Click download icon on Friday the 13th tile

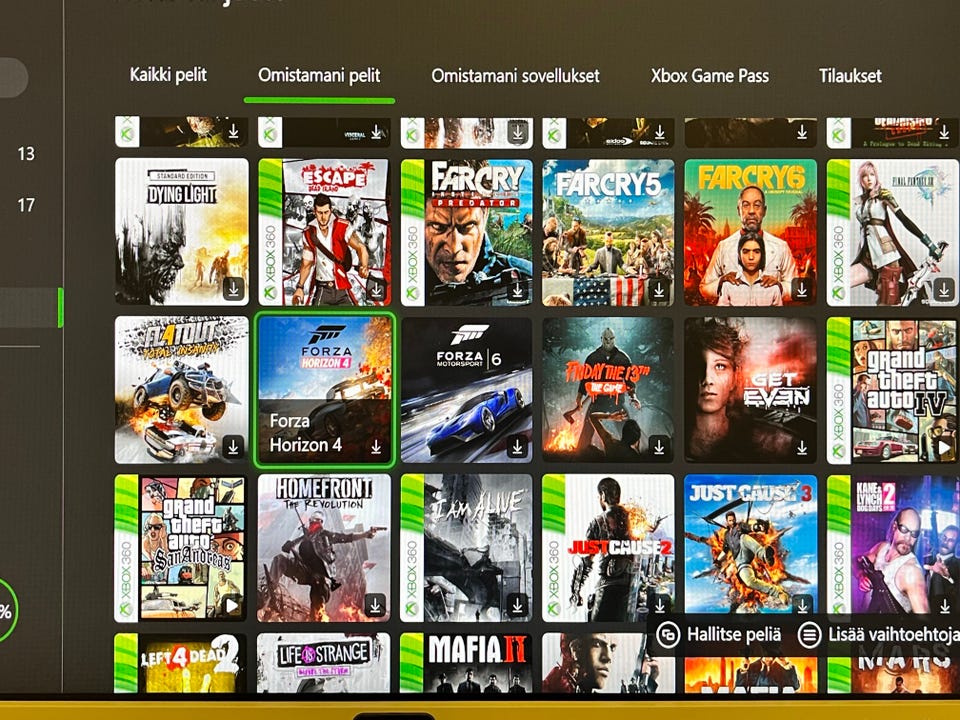(659, 447)
